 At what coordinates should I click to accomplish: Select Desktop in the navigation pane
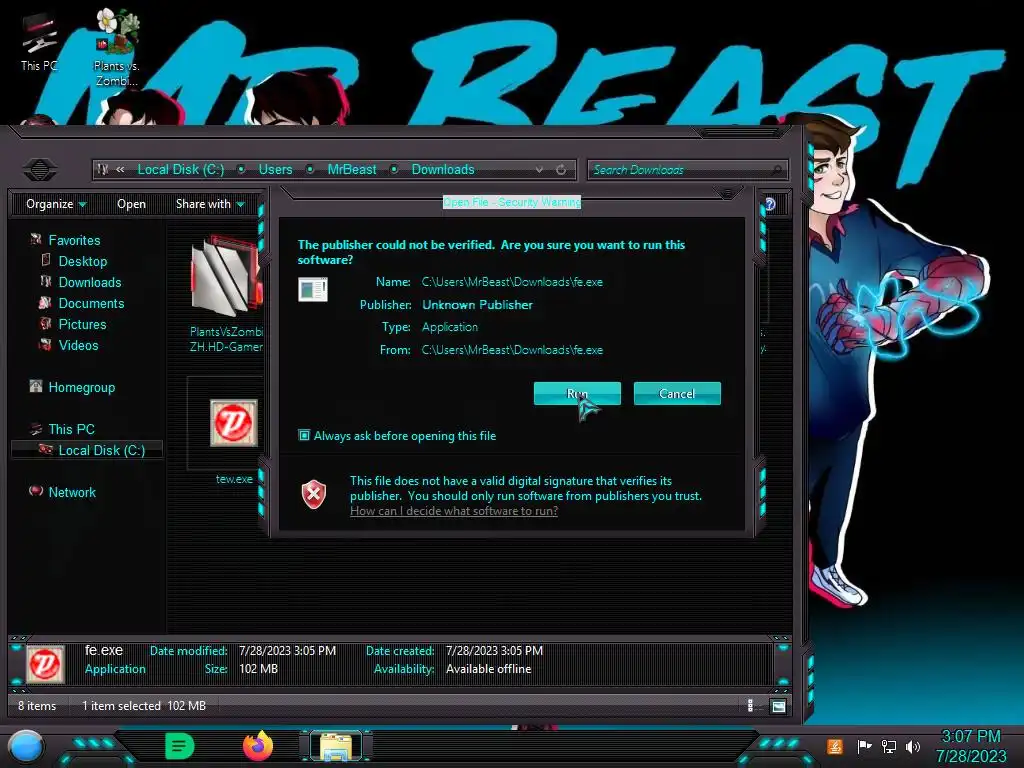tap(82, 261)
